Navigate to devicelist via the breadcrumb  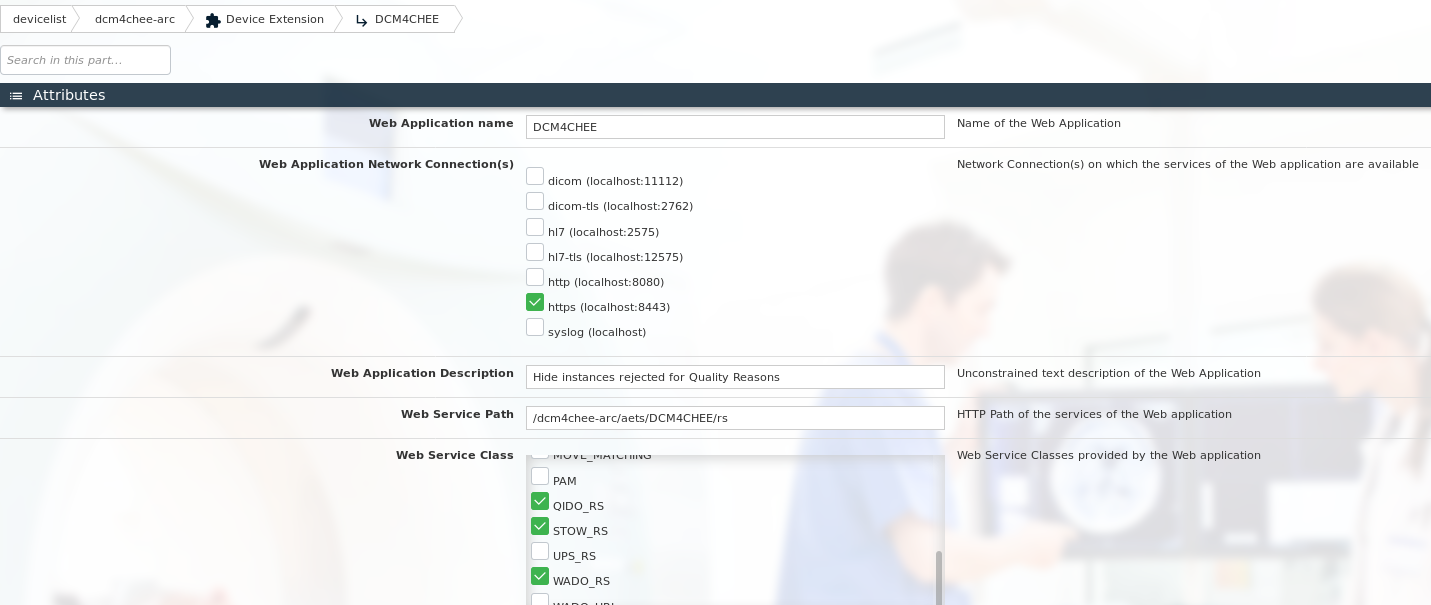39,19
